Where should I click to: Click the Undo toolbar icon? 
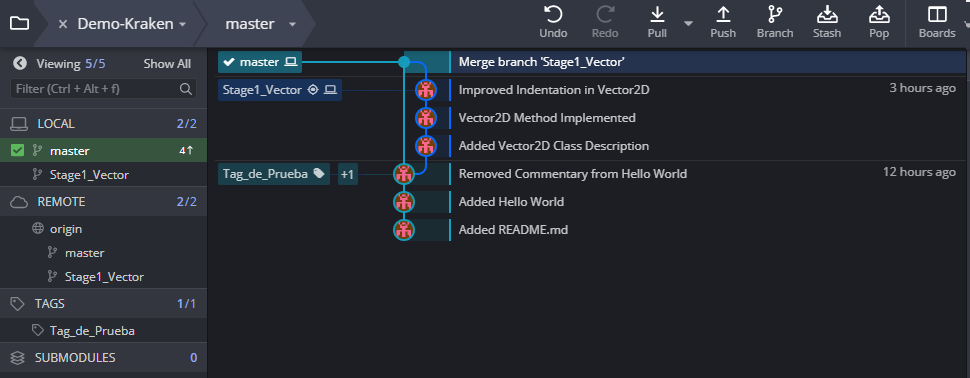pyautogui.click(x=552, y=14)
